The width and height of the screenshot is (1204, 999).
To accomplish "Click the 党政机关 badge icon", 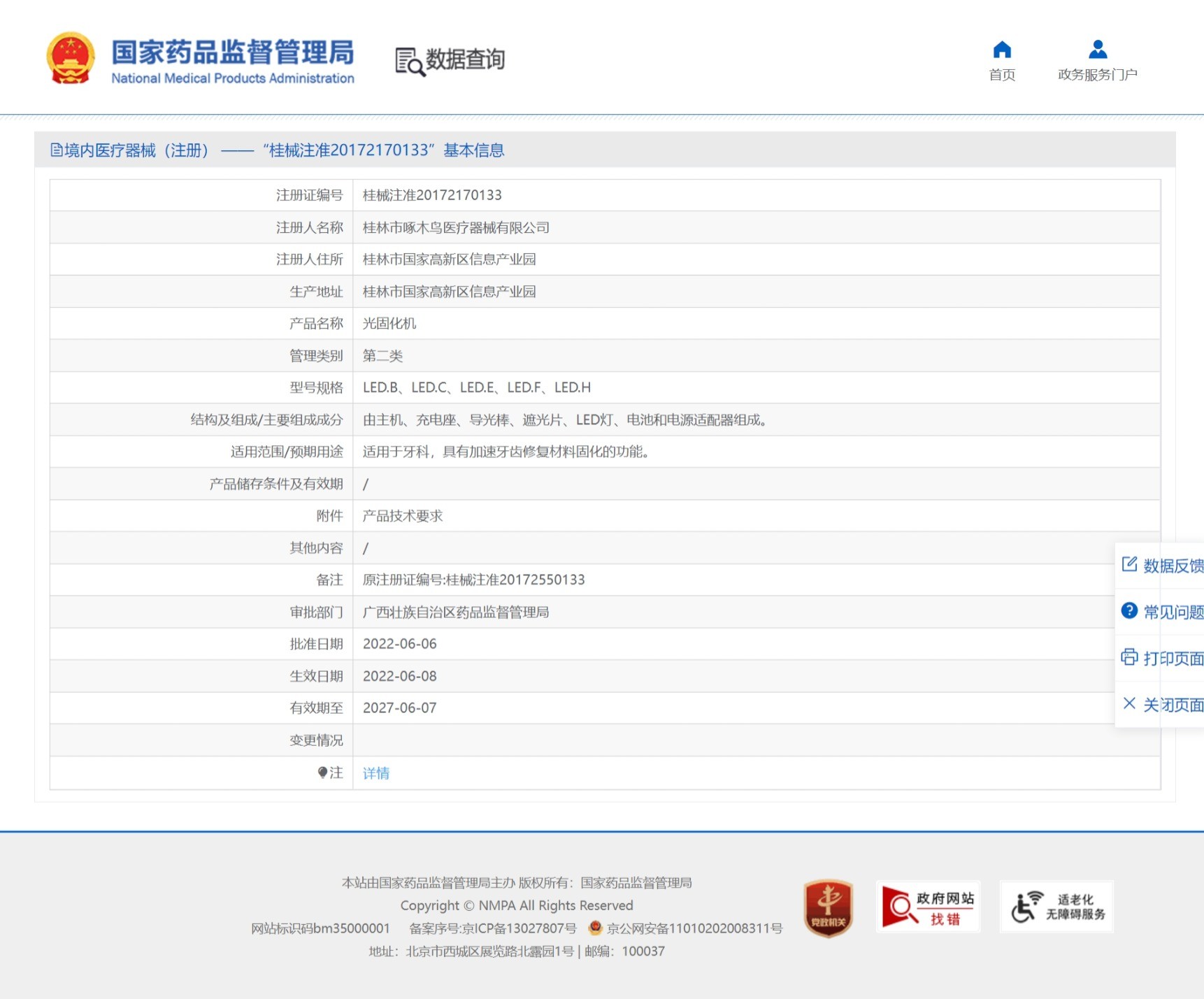I will click(828, 908).
